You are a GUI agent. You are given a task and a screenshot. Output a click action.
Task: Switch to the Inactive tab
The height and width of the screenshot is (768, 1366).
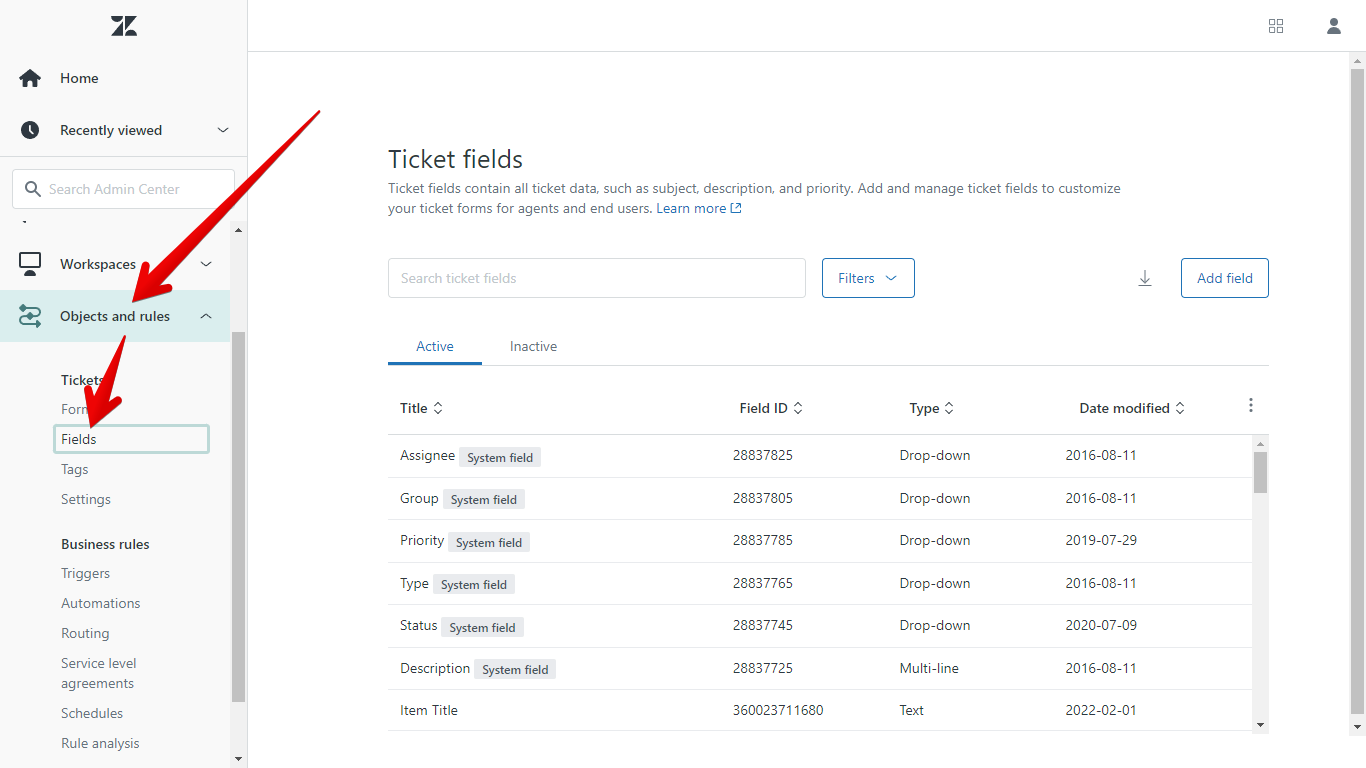(533, 346)
